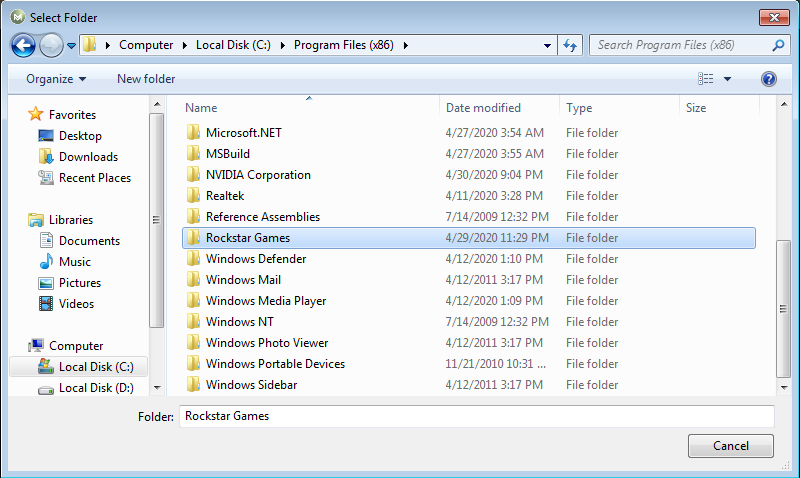The height and width of the screenshot is (478, 800).
Task: Click the greyed Forward arrow button
Action: 51,45
